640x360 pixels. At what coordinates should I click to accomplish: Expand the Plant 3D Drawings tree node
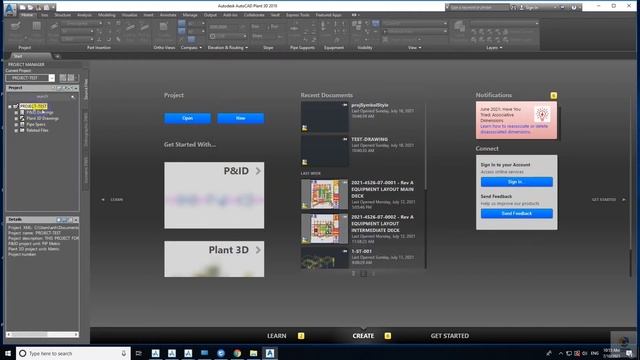[x=16, y=118]
